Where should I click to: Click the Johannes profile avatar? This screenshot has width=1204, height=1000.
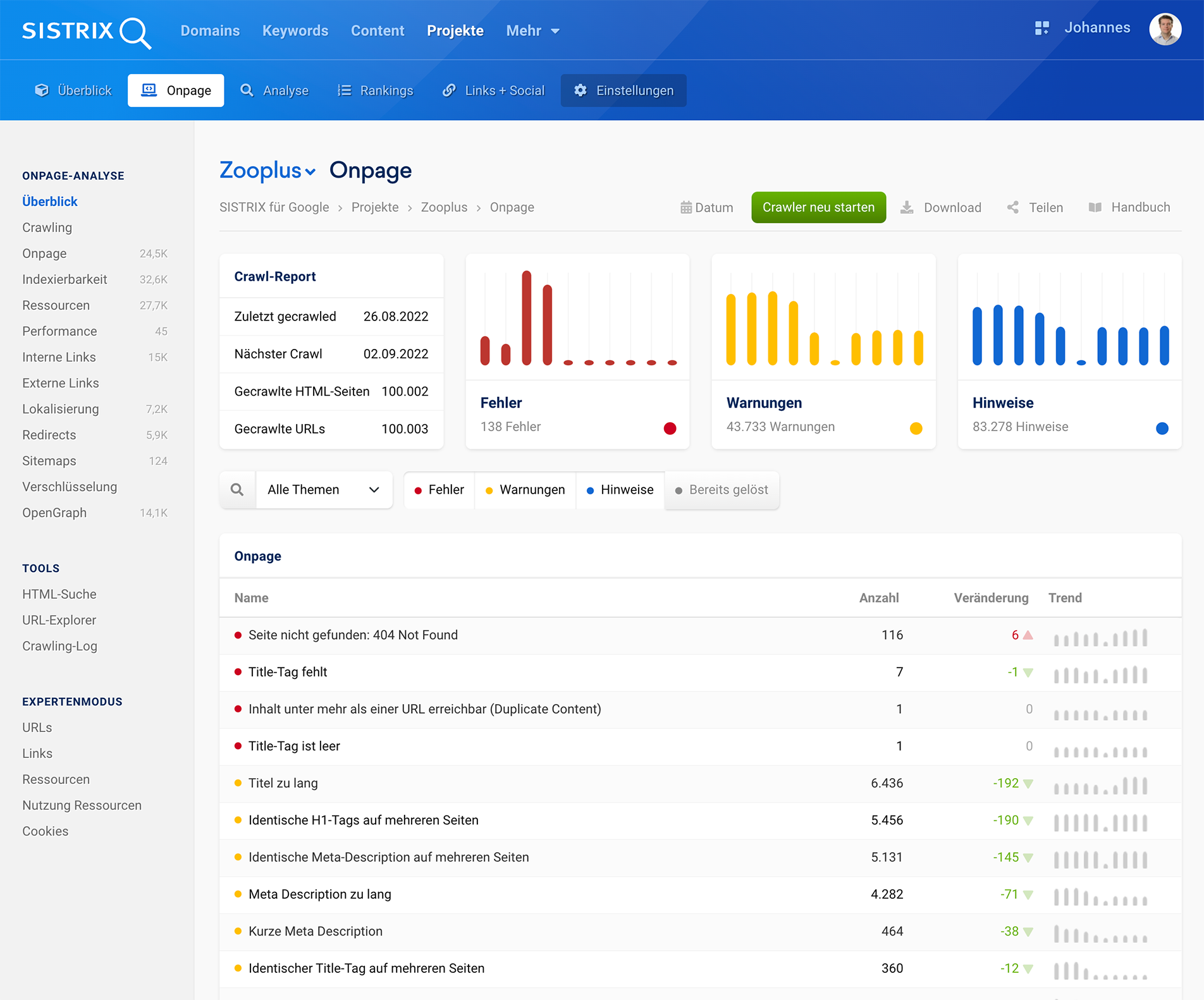(x=1165, y=29)
